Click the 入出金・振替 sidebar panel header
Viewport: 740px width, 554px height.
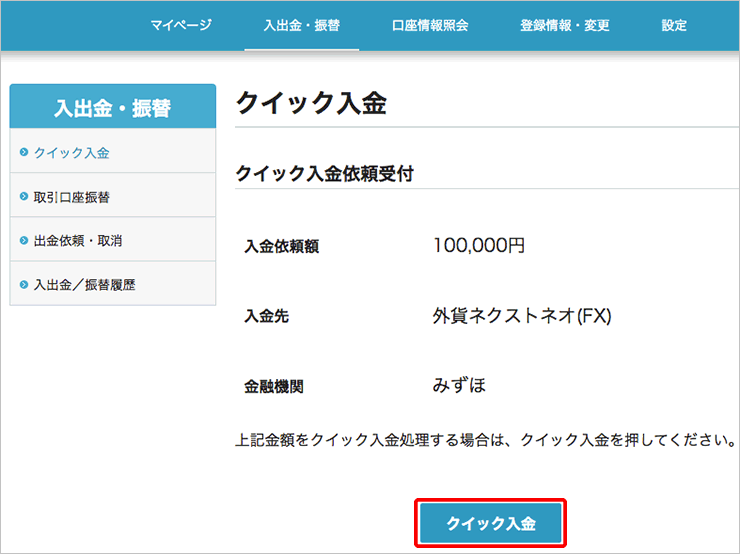pos(112,107)
